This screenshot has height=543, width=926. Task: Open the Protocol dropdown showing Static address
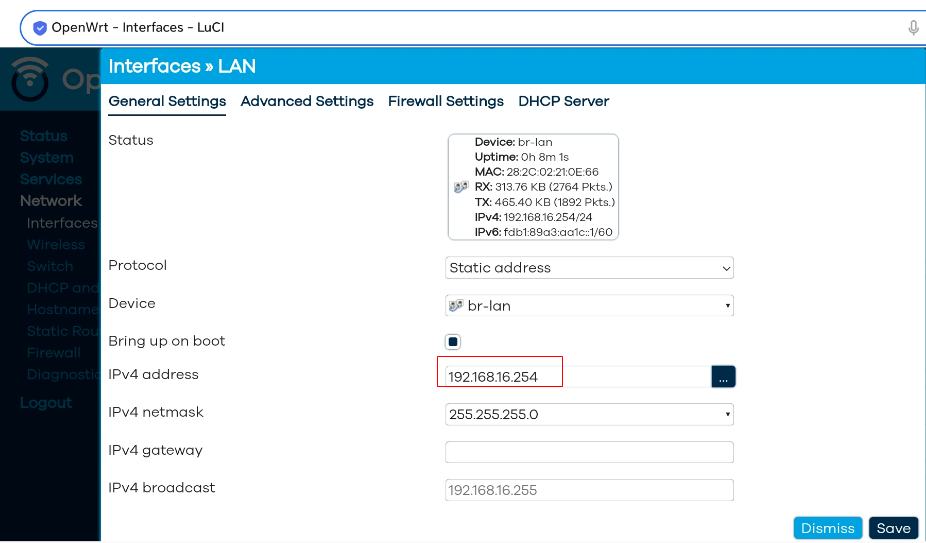point(589,268)
